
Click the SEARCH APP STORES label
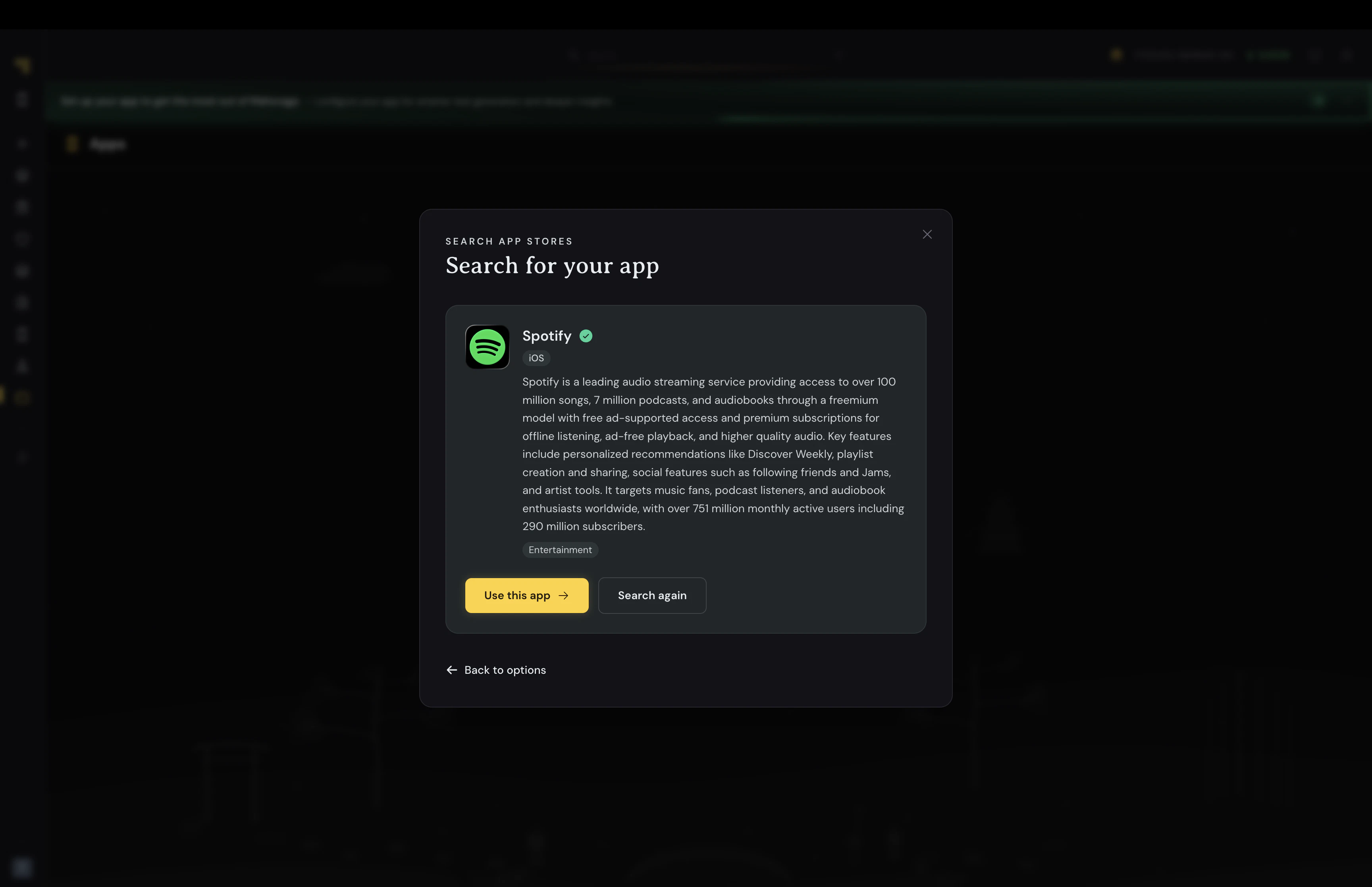[509, 241]
